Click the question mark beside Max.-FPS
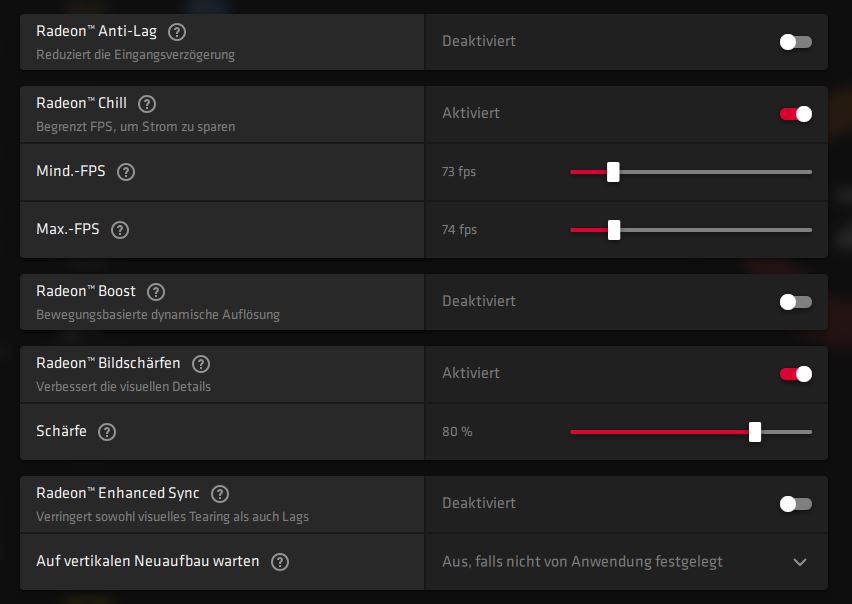Image resolution: width=852 pixels, height=604 pixels. click(120, 230)
